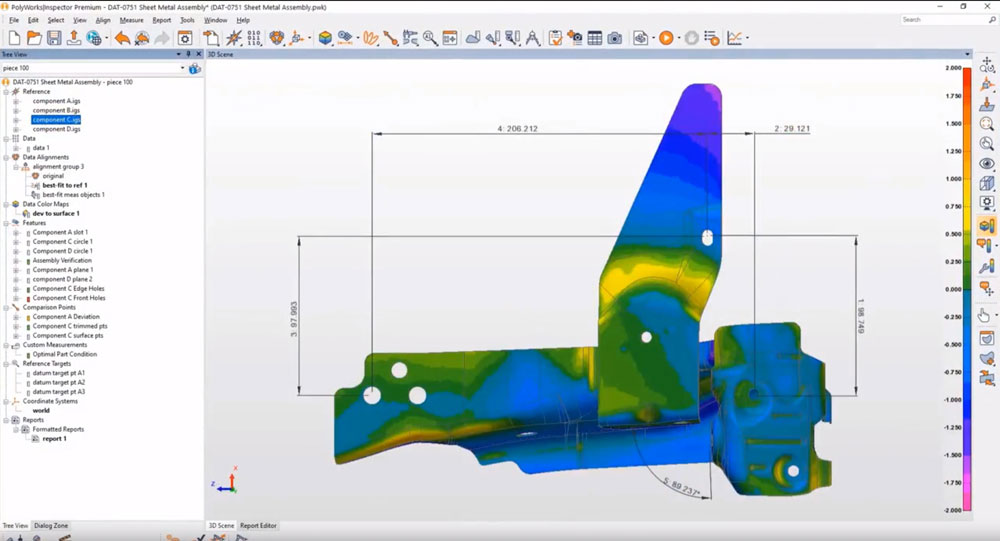Click the globe data share toolbar icon
The image size is (1000, 541).
tap(94, 38)
